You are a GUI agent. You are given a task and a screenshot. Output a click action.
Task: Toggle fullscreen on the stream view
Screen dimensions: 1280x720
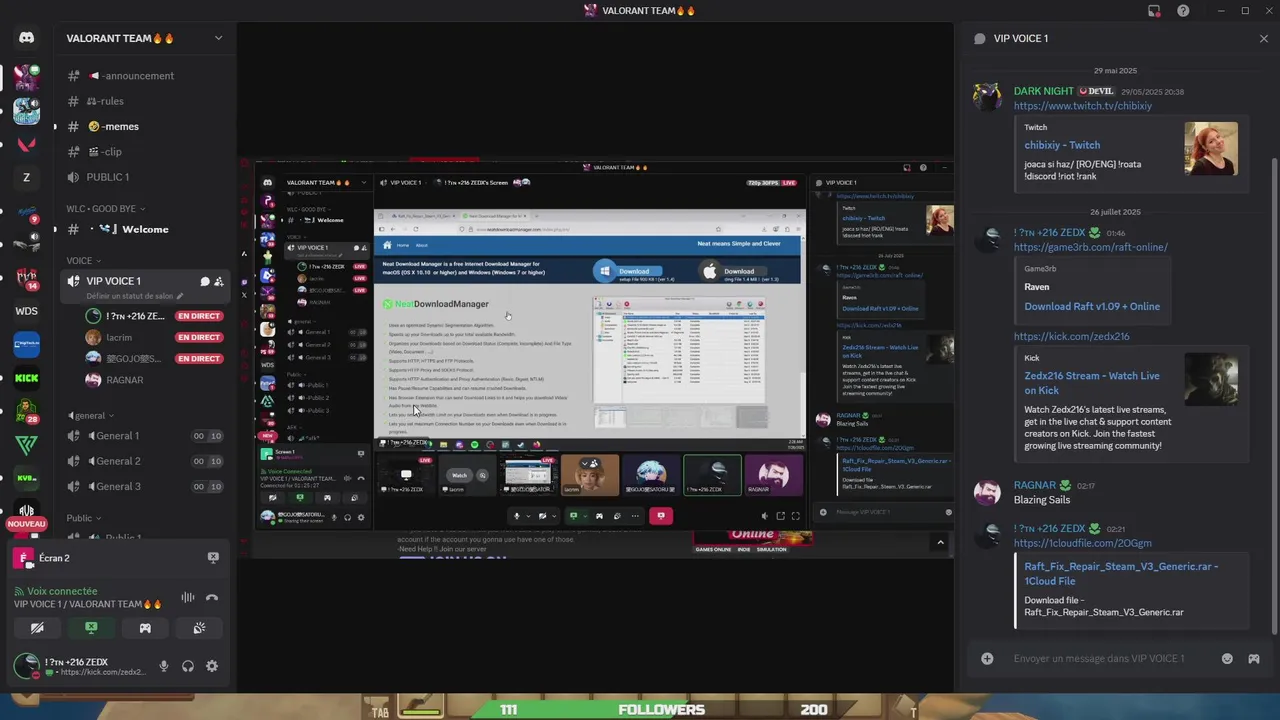pyautogui.click(x=795, y=516)
